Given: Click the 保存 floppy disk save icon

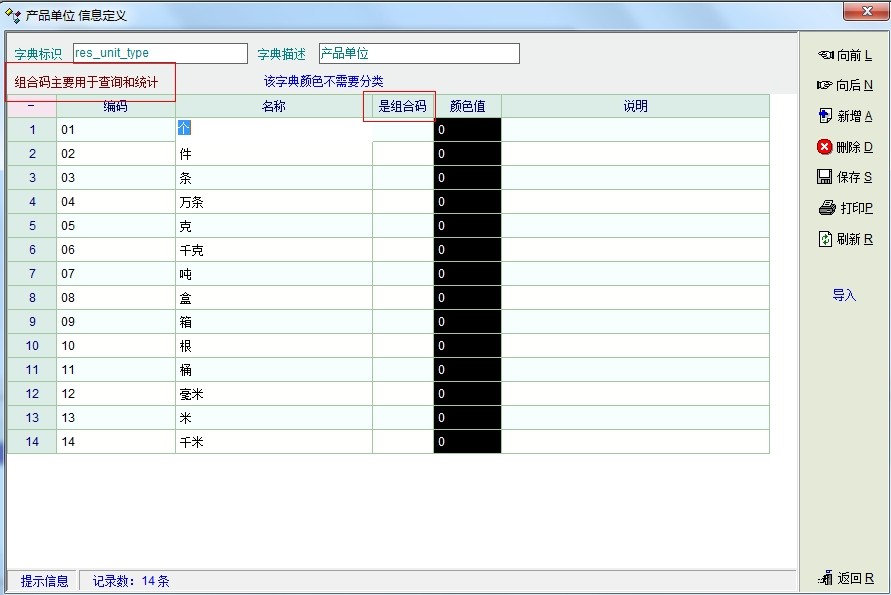Looking at the screenshot, I should click(825, 177).
